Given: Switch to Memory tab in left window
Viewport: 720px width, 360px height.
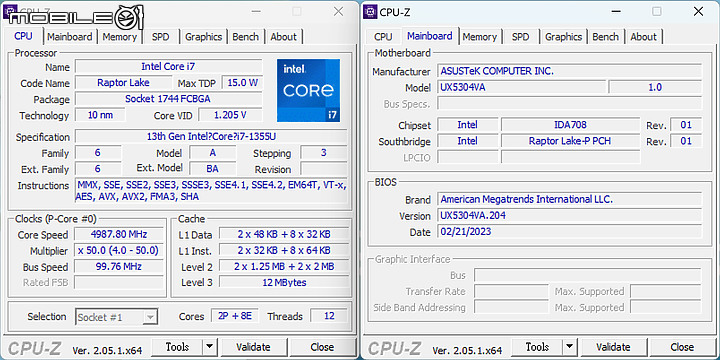Looking at the screenshot, I should (119, 37).
